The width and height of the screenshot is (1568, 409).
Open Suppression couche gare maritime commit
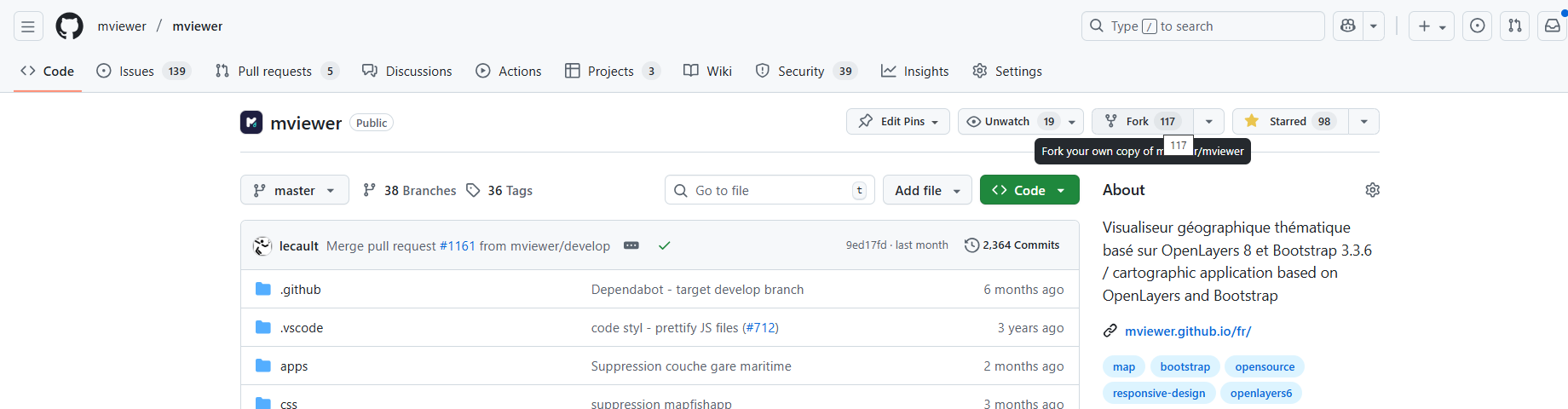click(691, 366)
